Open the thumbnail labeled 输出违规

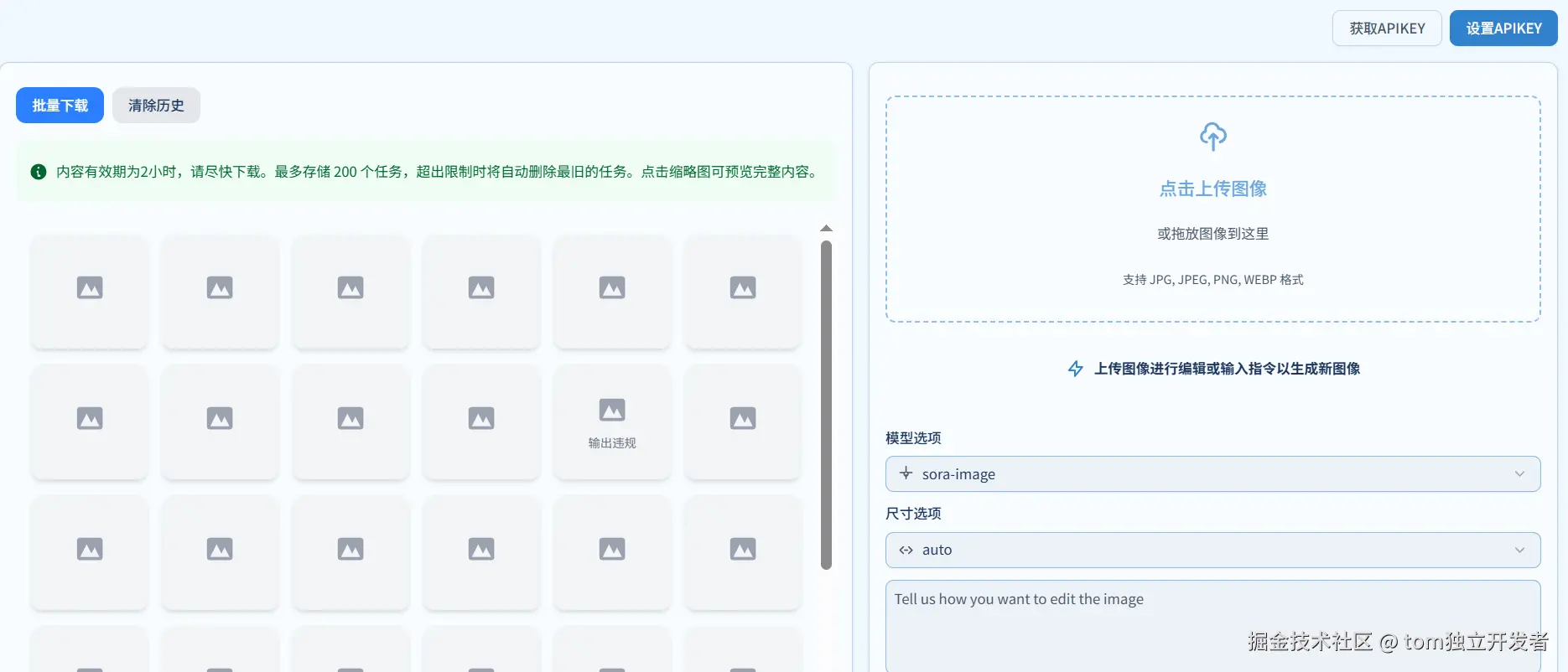(612, 421)
